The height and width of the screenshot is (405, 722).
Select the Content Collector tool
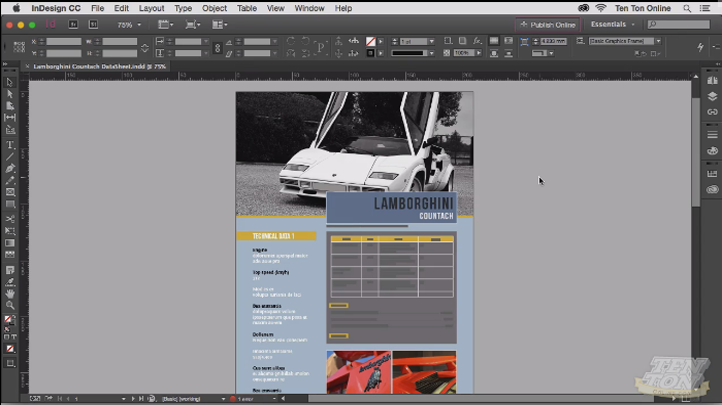(x=10, y=130)
